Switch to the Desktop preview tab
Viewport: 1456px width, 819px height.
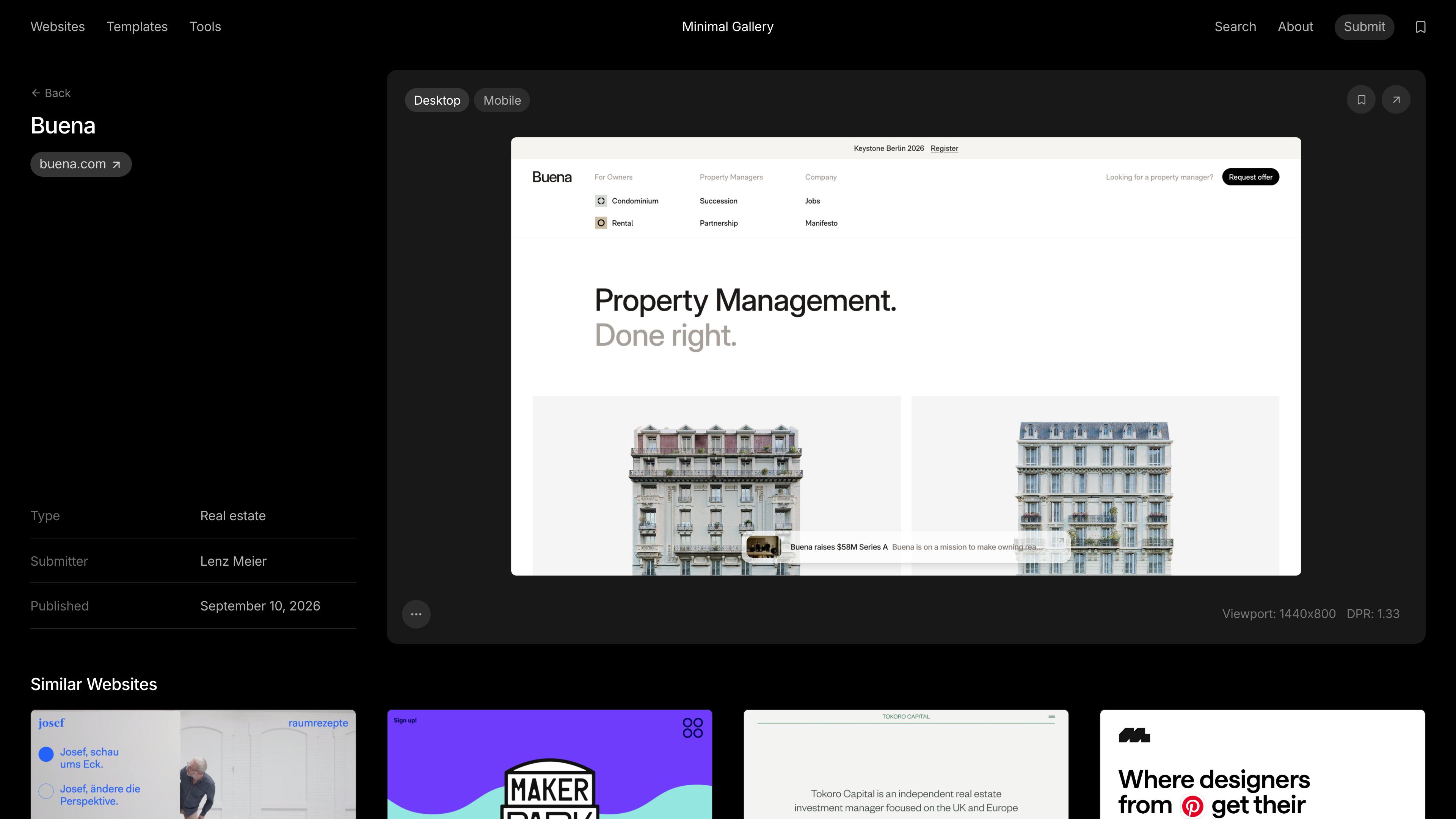point(437,100)
